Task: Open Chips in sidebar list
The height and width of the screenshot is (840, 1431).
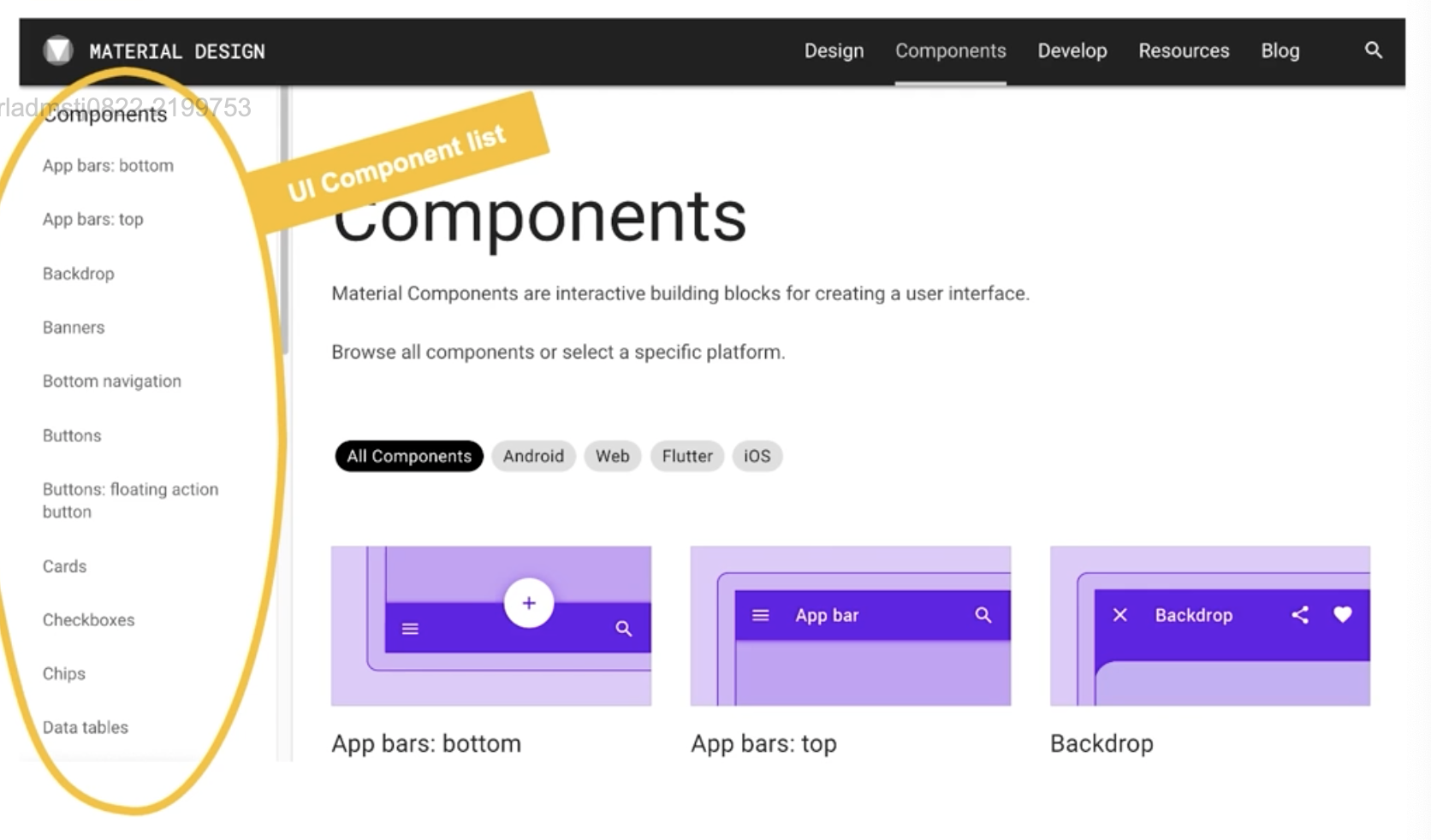Action: coord(64,674)
